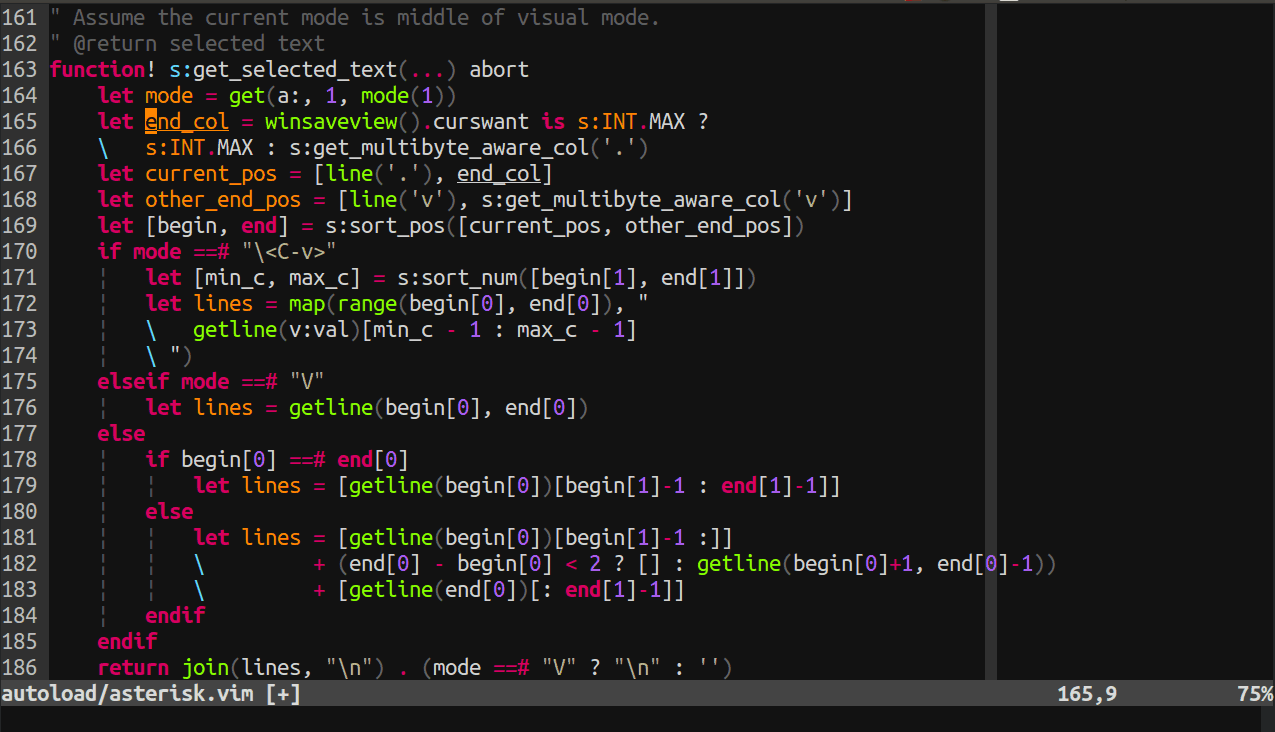Click the join function call on line 186

point(206,667)
